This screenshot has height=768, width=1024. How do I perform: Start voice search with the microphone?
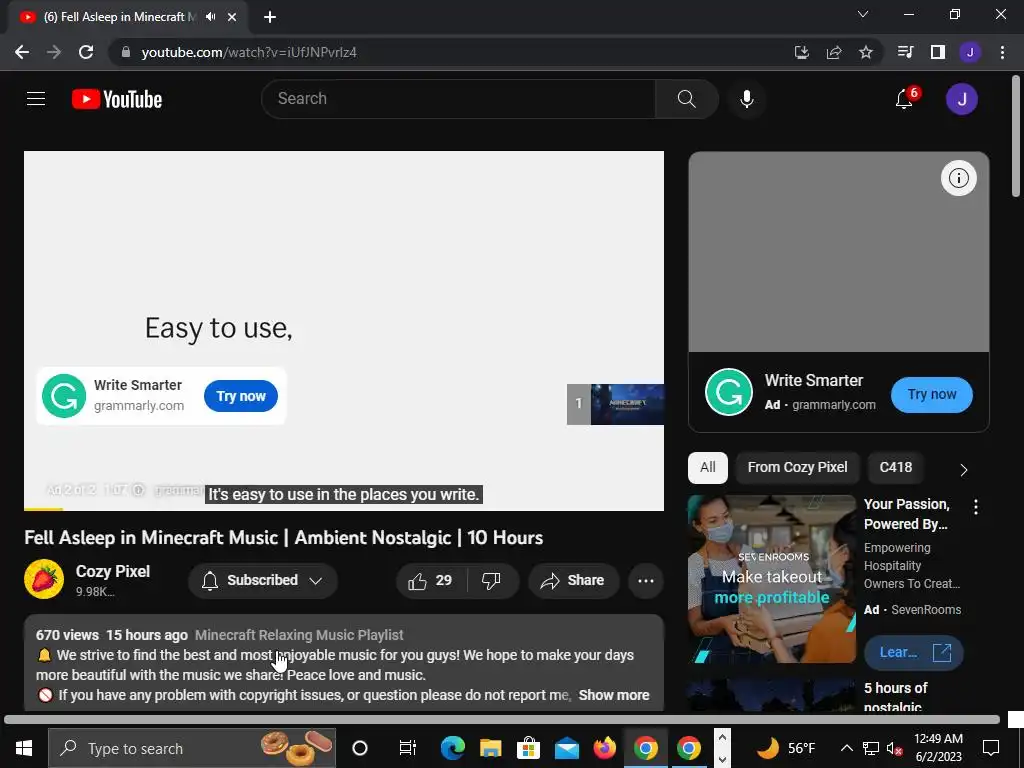[746, 99]
